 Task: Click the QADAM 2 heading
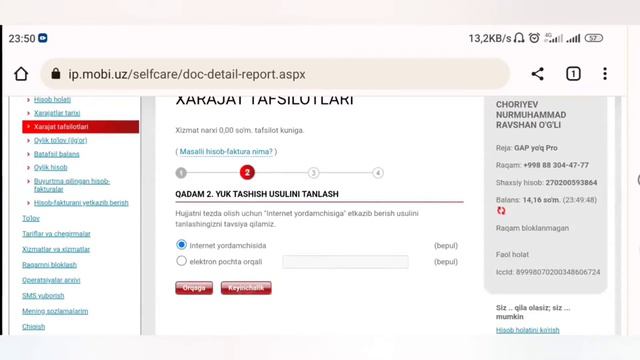click(x=257, y=194)
